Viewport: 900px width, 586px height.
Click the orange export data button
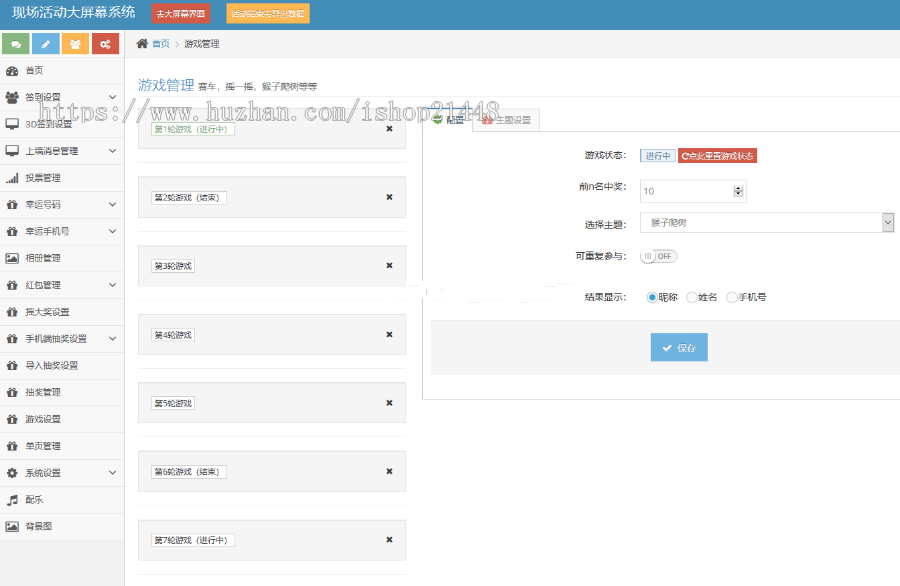click(x=268, y=13)
